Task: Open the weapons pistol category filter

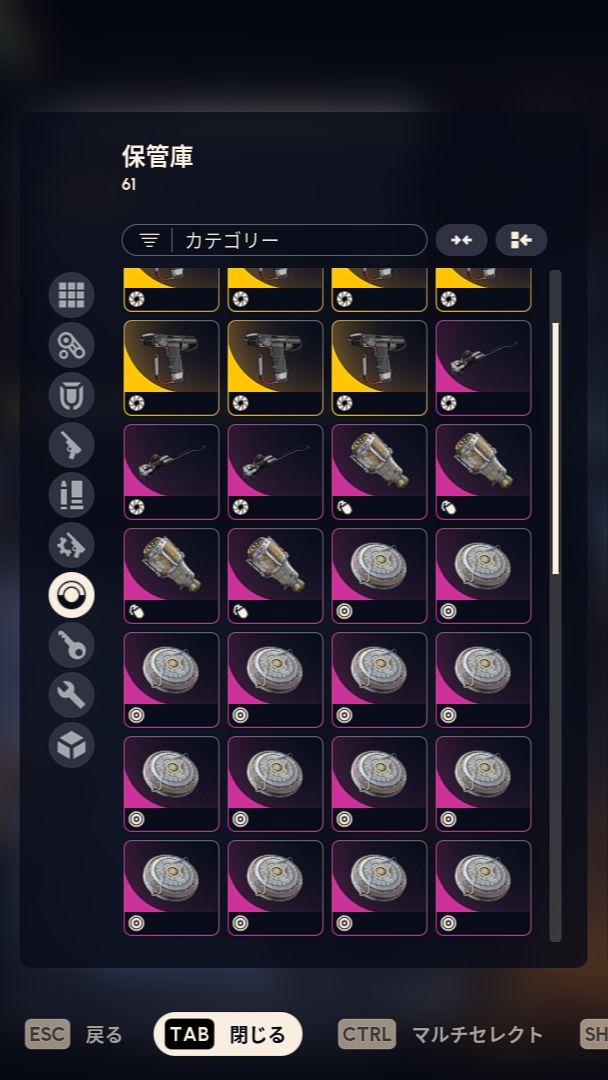Action: pos(72,445)
